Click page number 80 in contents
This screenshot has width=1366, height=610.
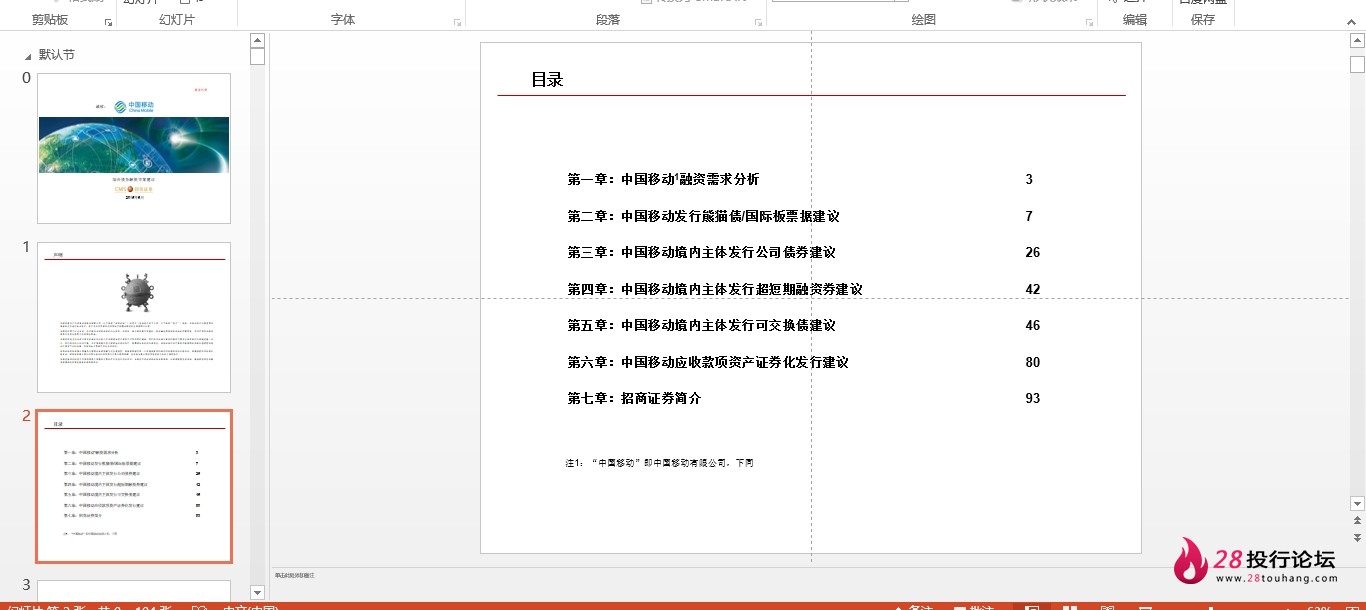(1033, 362)
